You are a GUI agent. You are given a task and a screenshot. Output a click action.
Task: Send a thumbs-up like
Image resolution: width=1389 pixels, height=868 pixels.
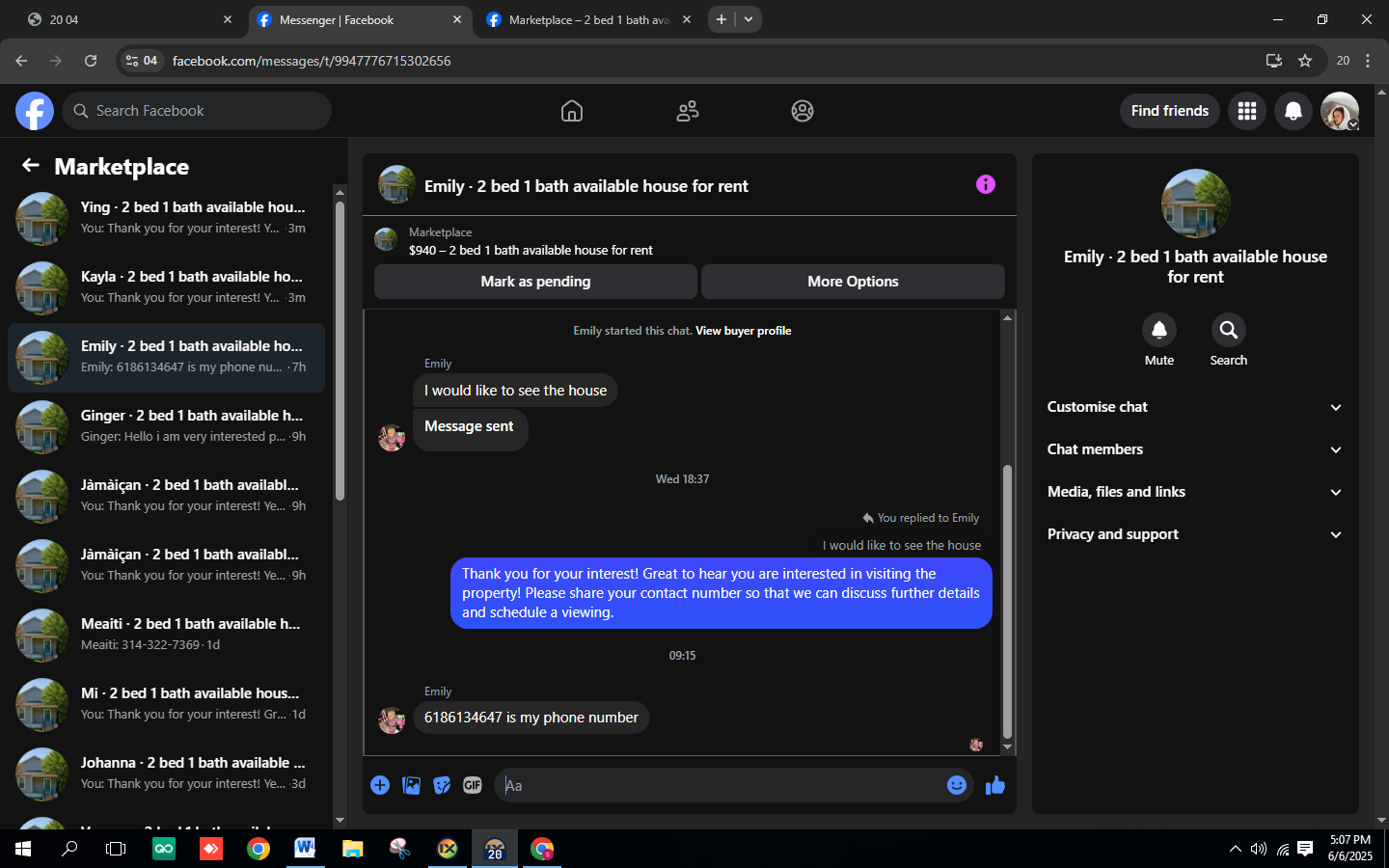[x=995, y=785]
